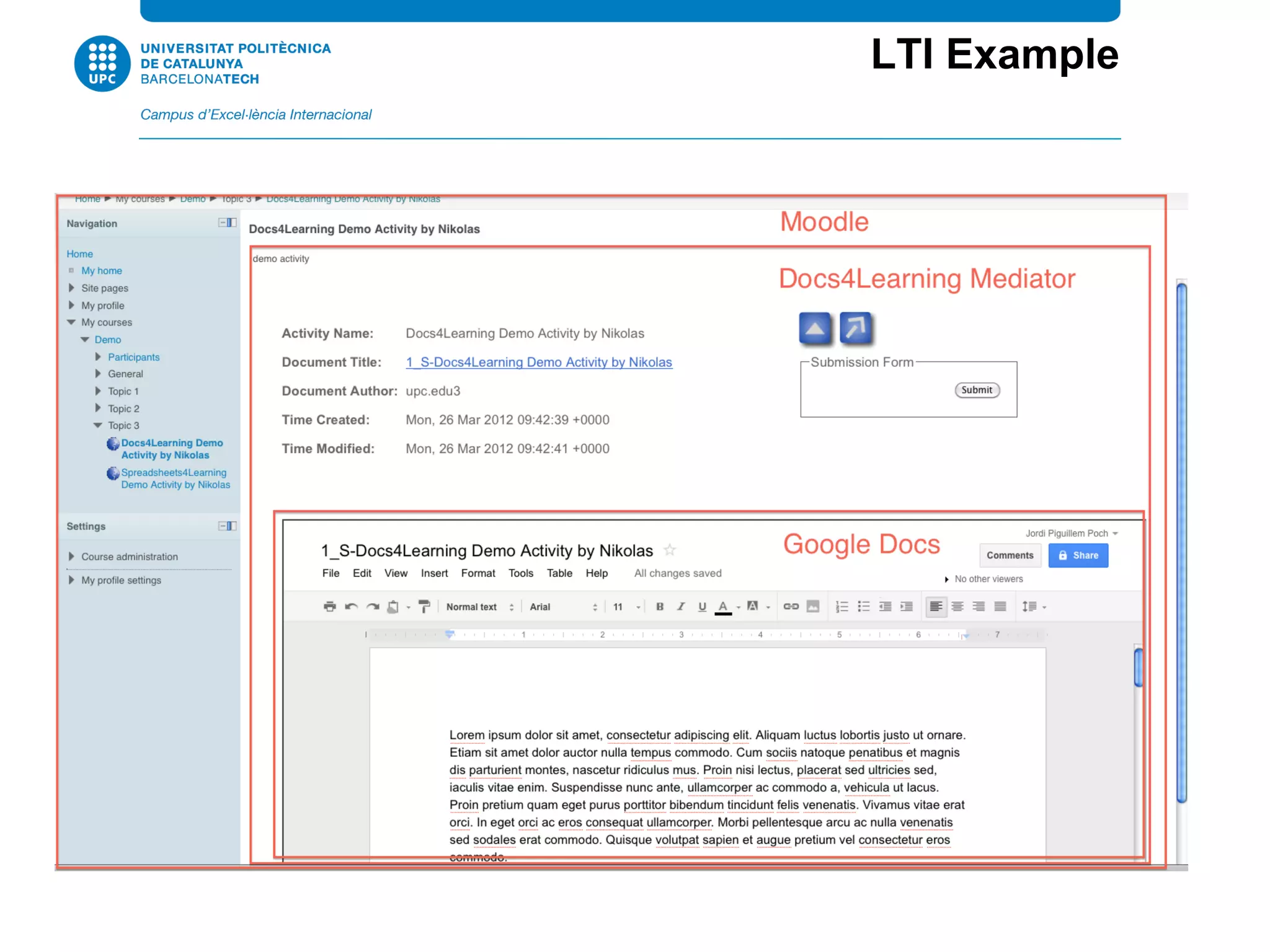
Task: Undo the last edit in Google Docs
Action: tap(351, 607)
